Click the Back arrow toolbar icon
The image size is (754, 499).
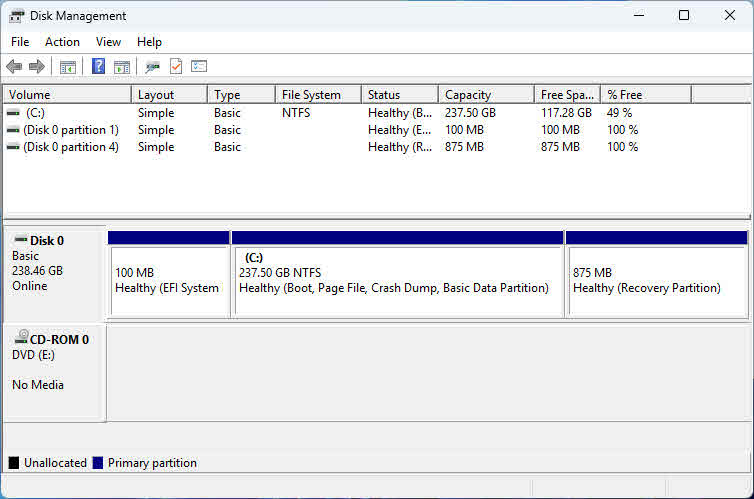click(x=14, y=66)
